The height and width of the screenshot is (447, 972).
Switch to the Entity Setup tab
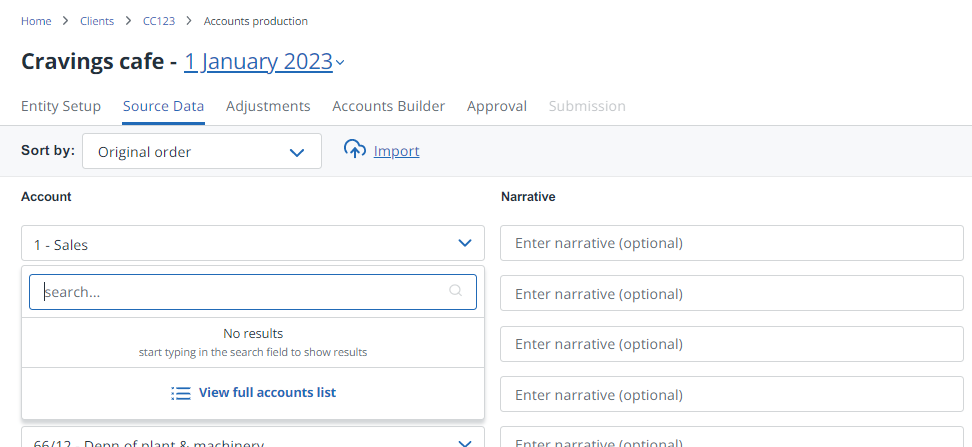pos(61,106)
